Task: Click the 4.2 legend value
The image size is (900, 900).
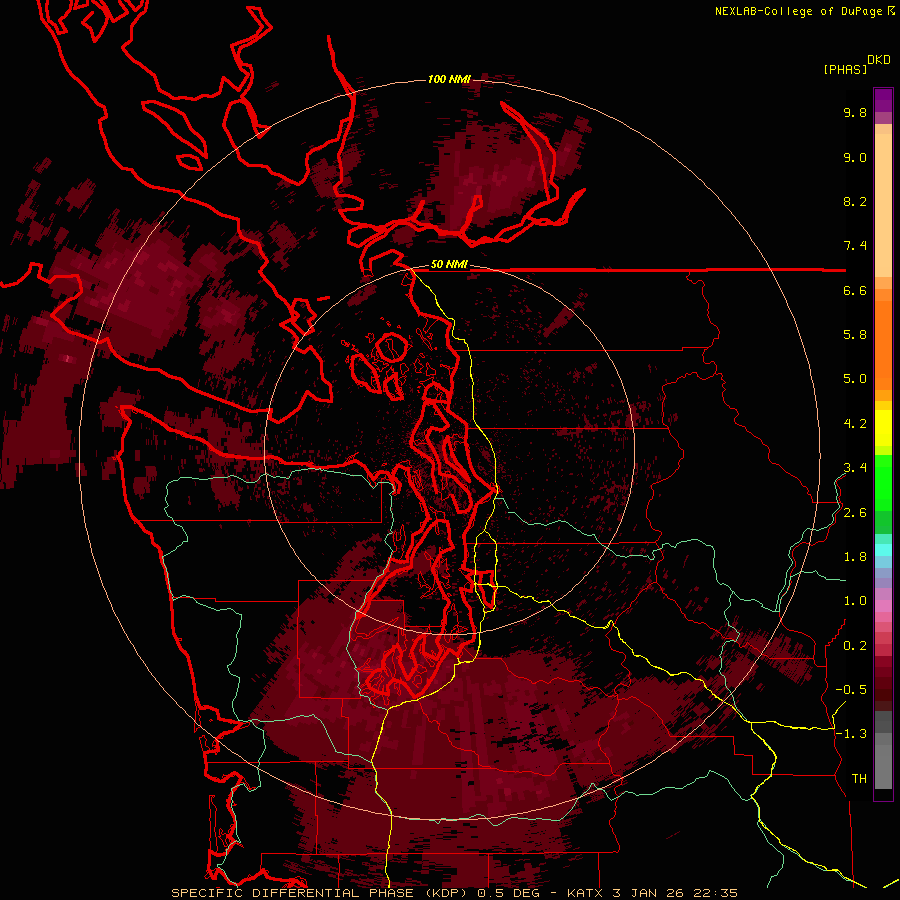Action: (x=855, y=424)
